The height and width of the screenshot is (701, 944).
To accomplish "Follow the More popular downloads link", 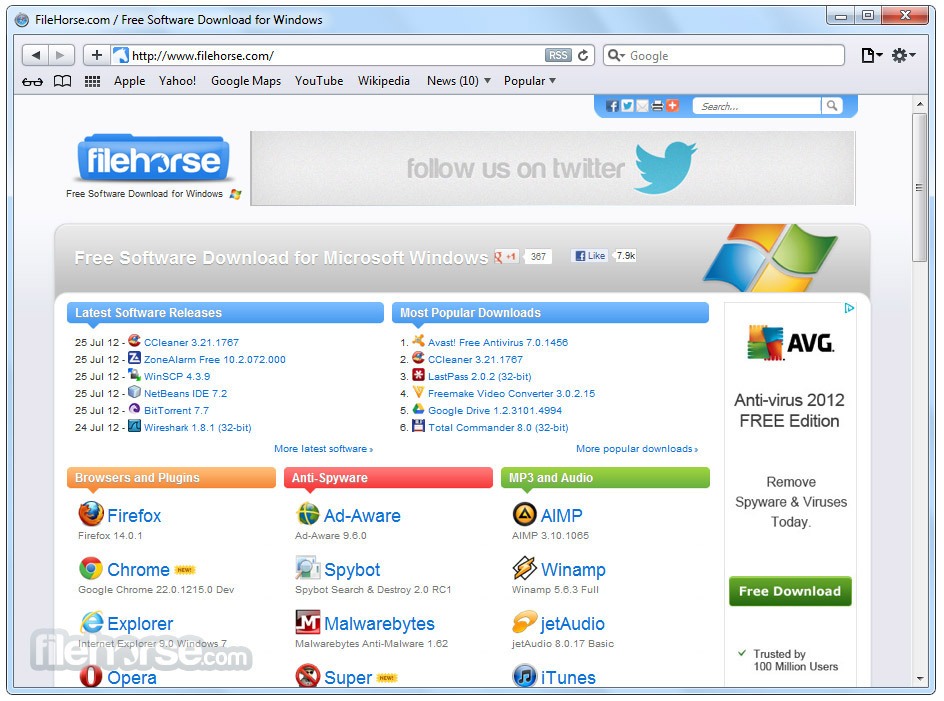I will (637, 449).
